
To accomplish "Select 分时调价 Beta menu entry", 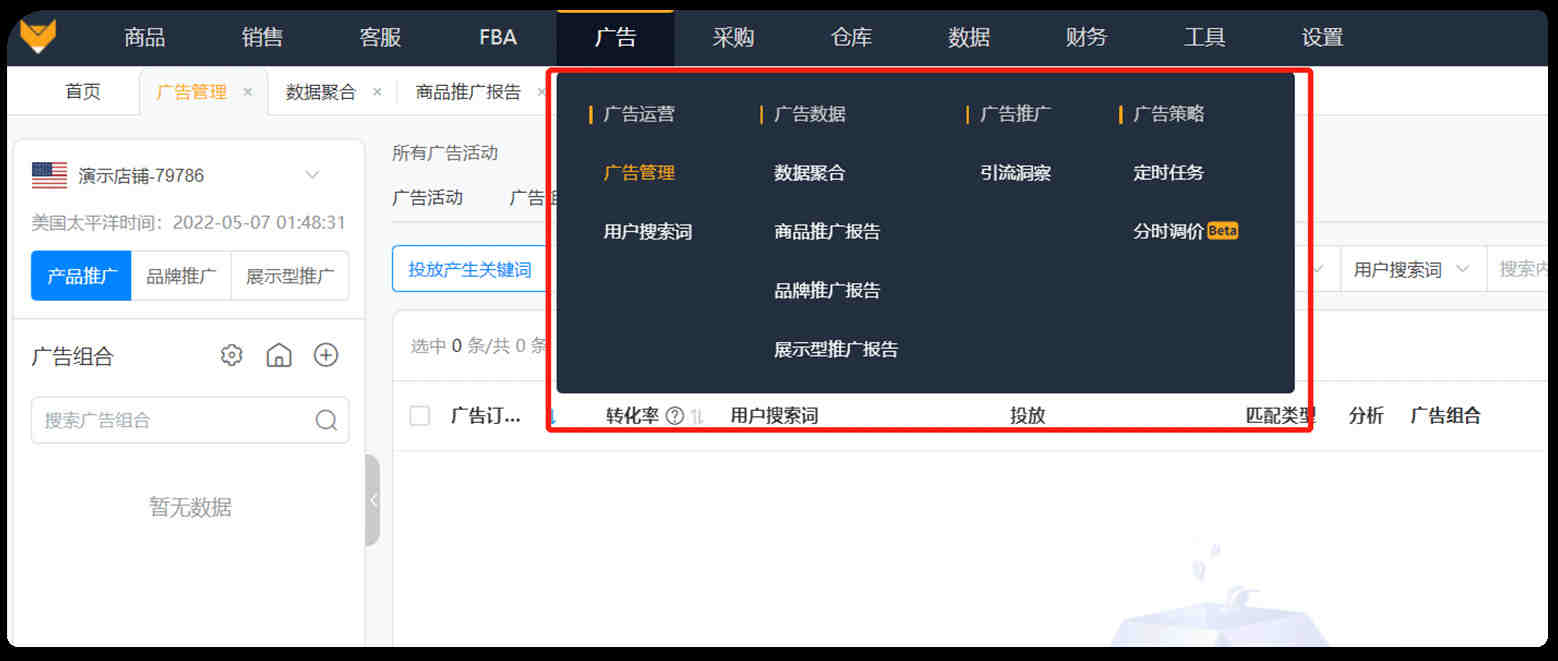I will tap(1184, 232).
